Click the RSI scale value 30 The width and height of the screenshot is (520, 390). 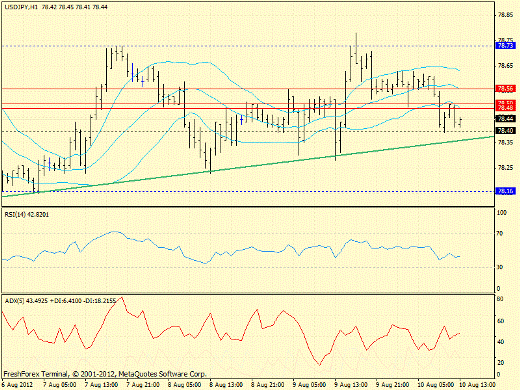coord(500,267)
